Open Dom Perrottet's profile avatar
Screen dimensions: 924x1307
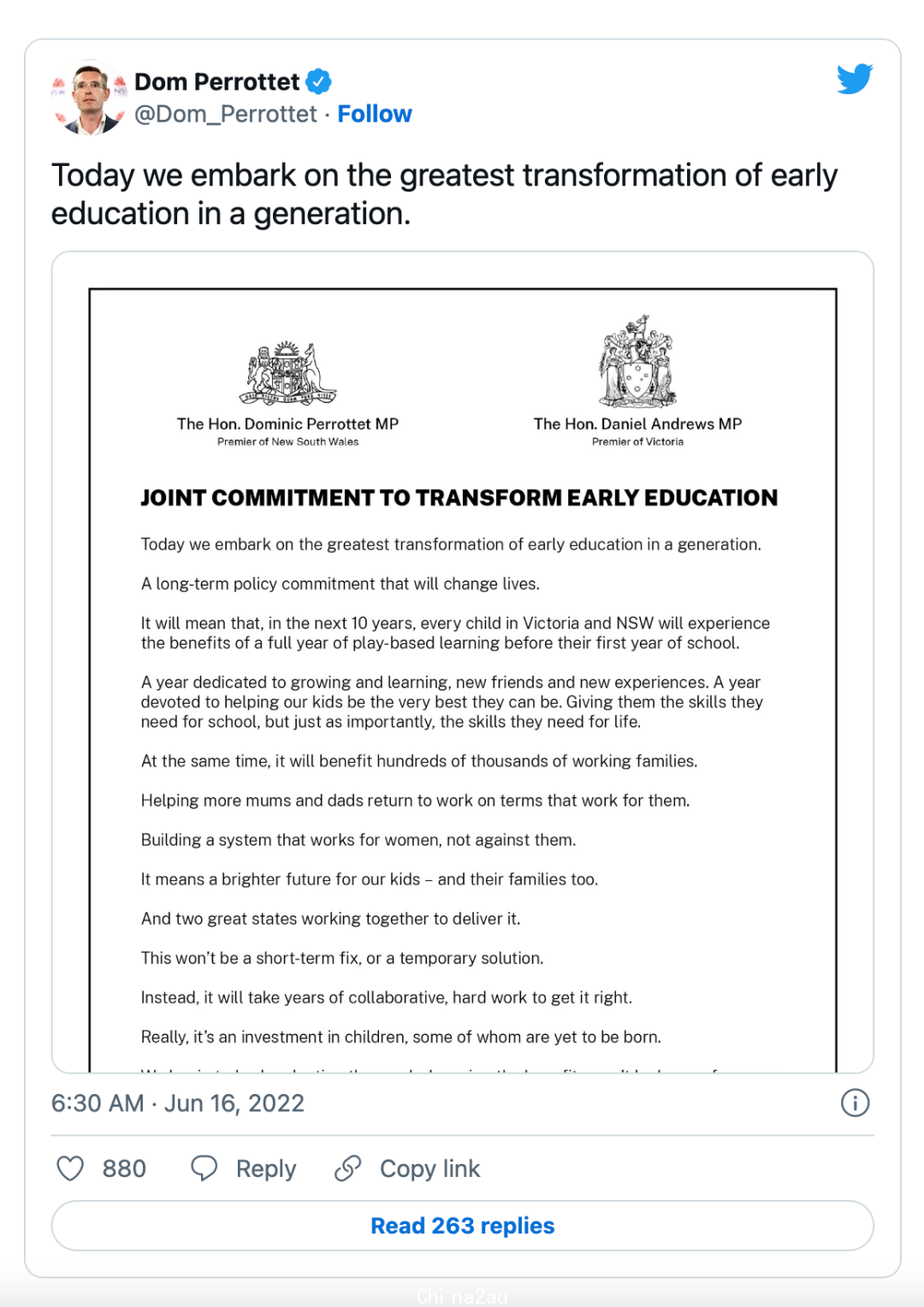click(x=89, y=98)
